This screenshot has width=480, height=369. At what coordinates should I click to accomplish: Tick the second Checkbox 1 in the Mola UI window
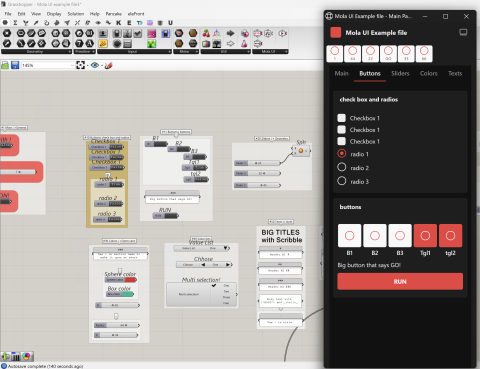(341, 129)
